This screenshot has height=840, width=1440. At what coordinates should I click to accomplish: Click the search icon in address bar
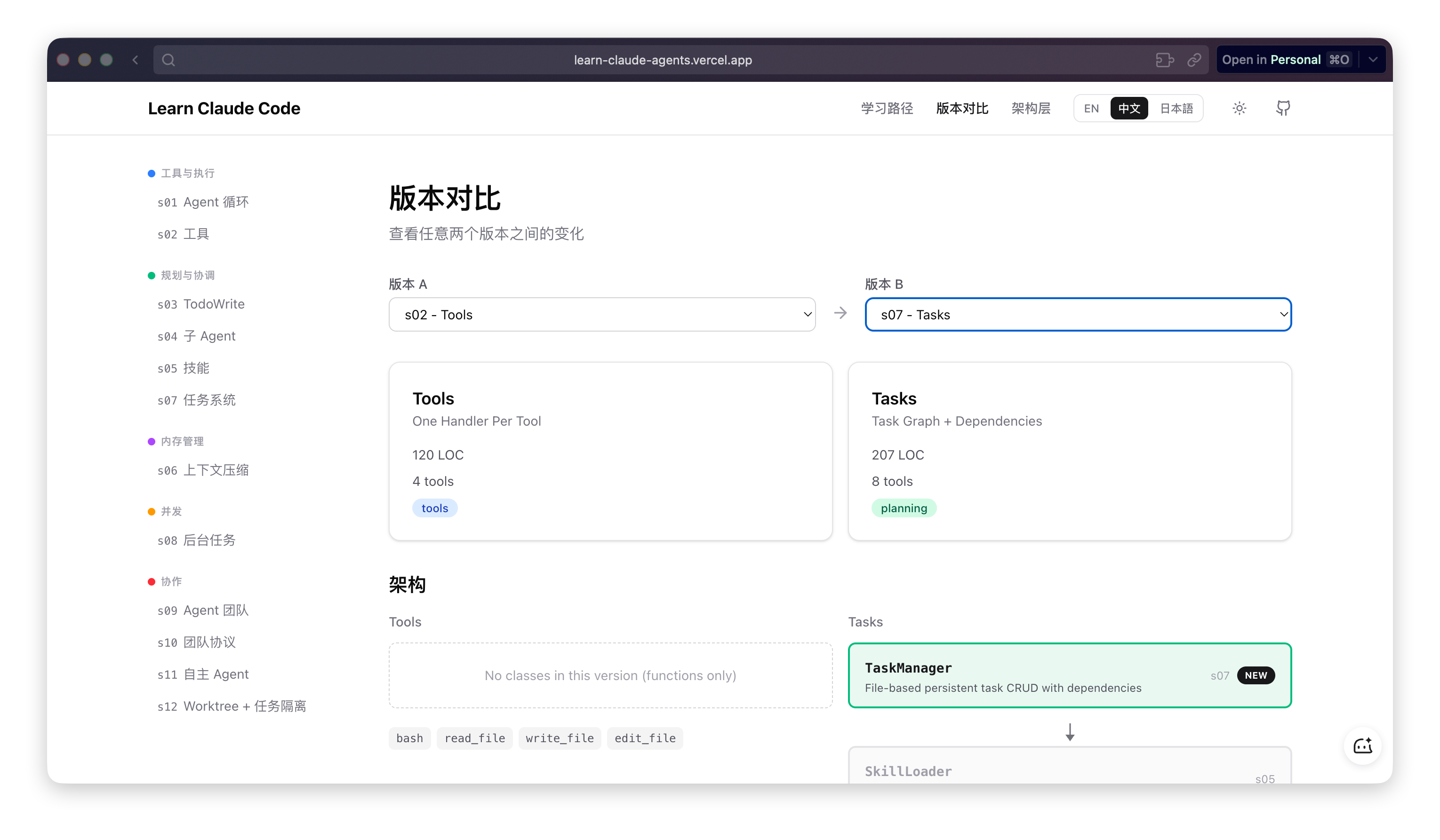pos(168,60)
